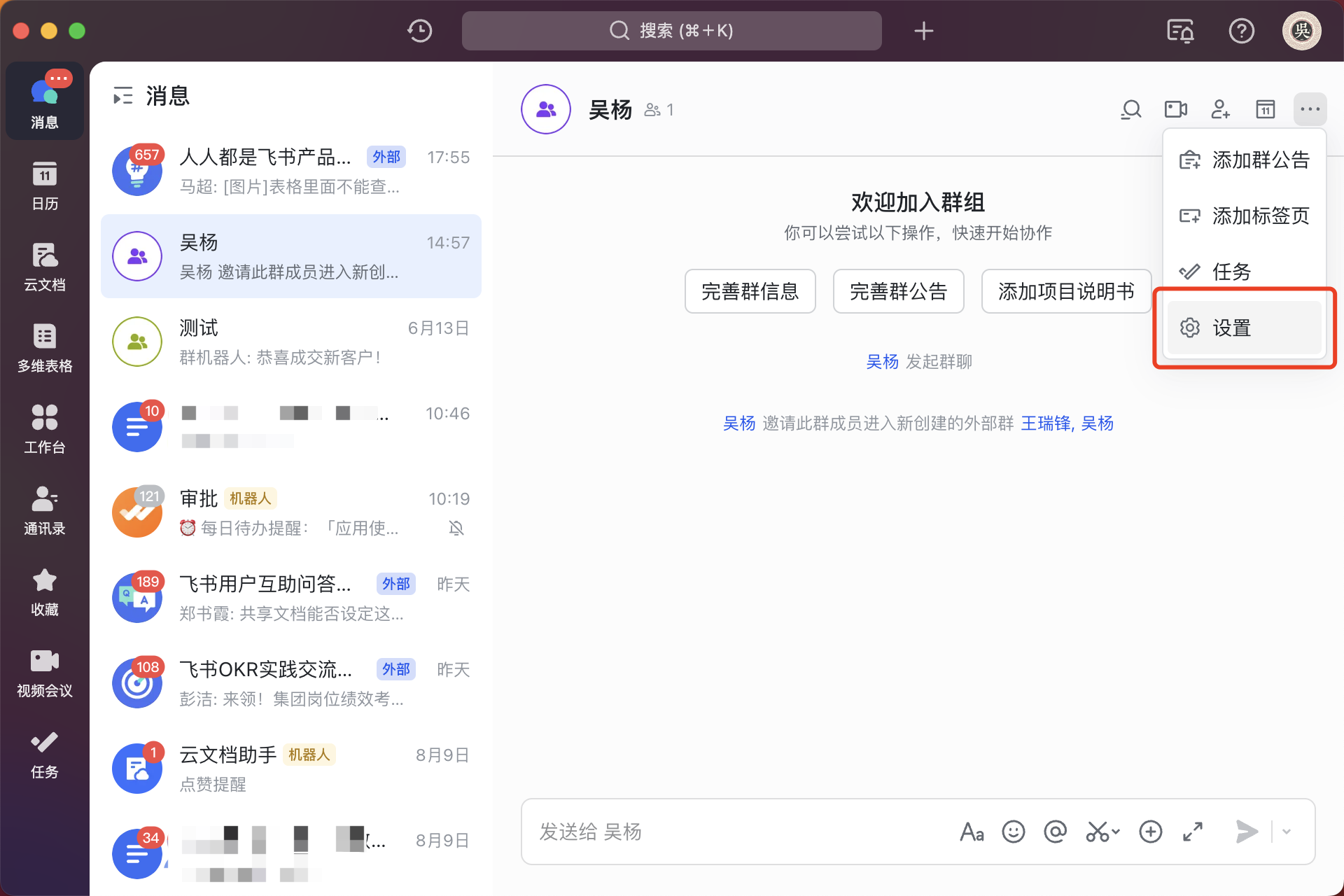
Task: Open 多维表格 in the sidebar
Action: (45, 347)
